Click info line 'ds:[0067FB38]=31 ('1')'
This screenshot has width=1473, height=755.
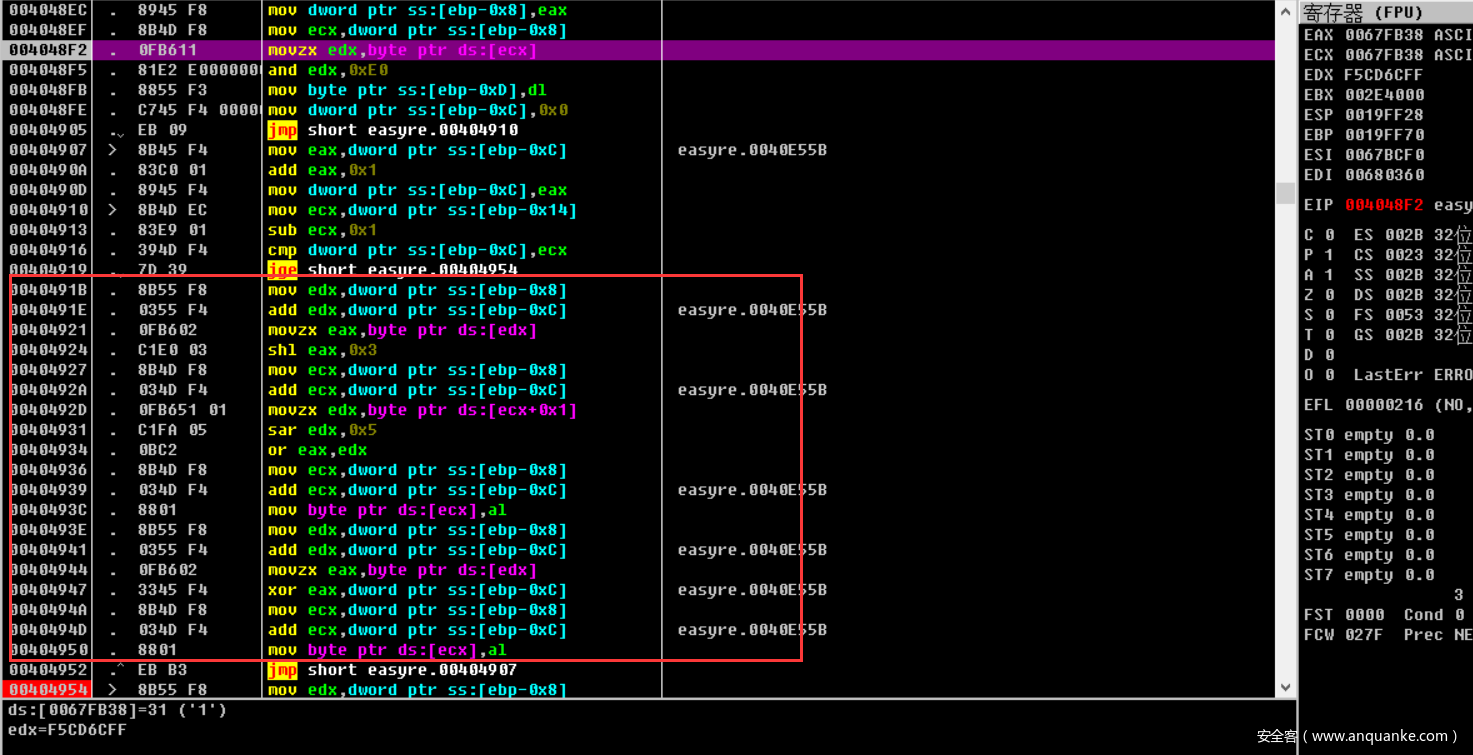tap(118, 710)
